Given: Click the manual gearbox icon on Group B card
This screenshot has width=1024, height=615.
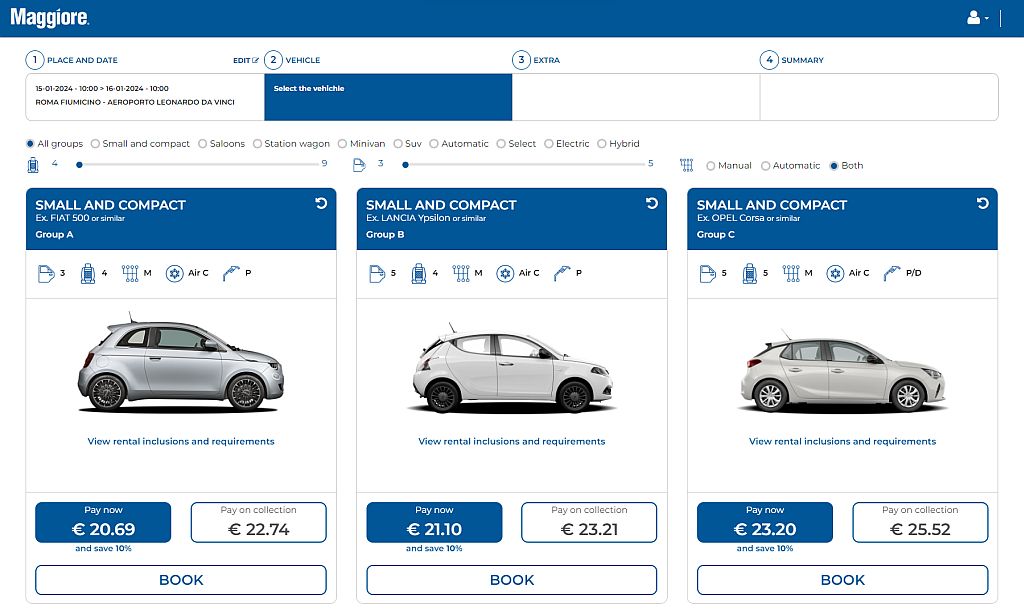Looking at the screenshot, I should pyautogui.click(x=463, y=272).
